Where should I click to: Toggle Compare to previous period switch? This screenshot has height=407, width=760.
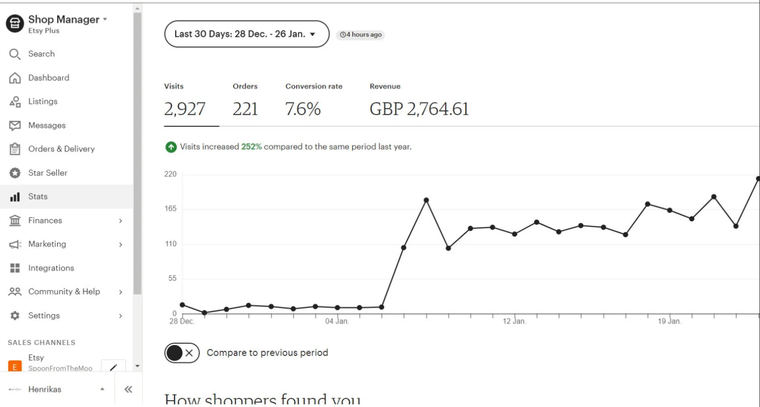[182, 353]
